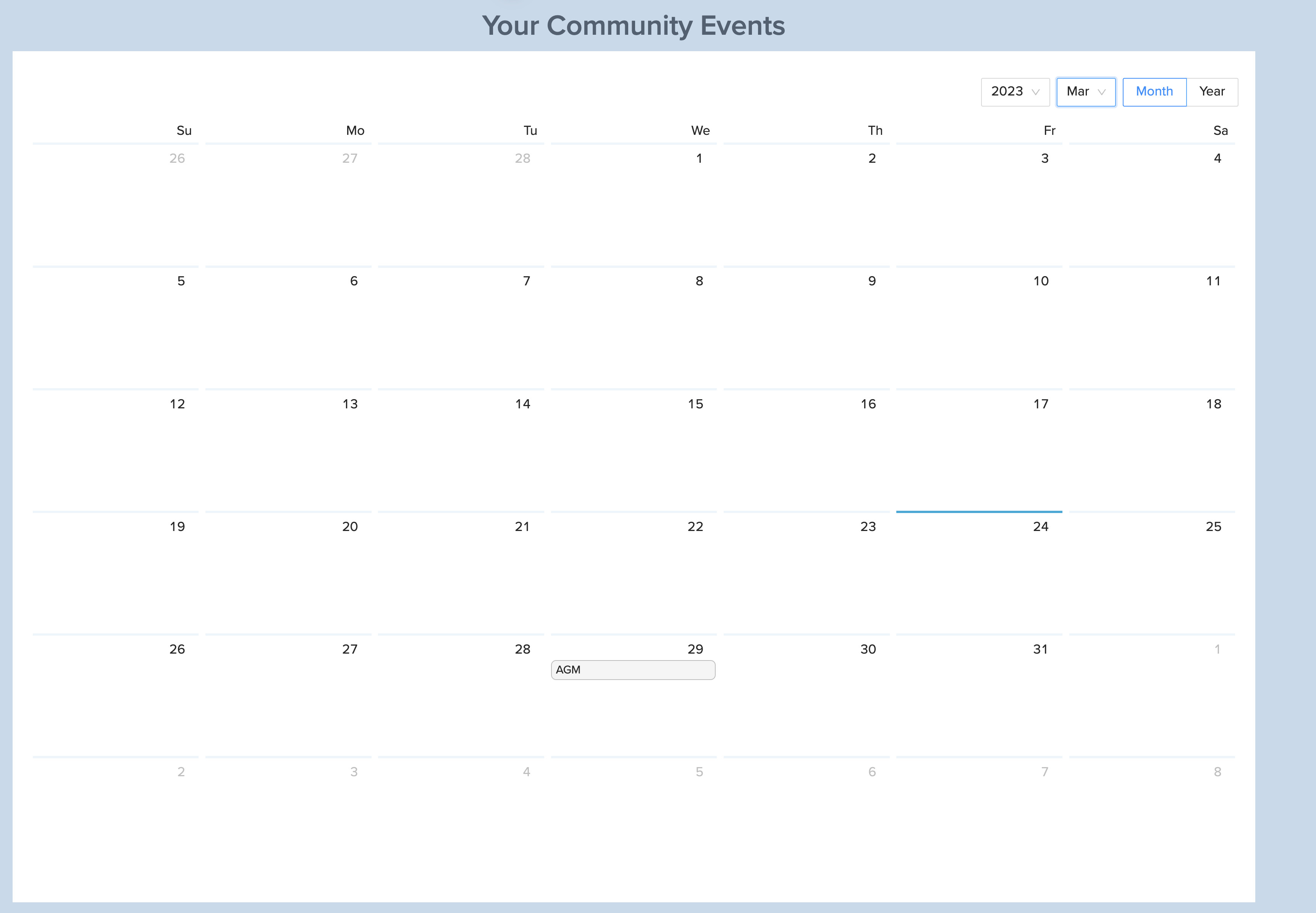Choose March 21 date cell
This screenshot has width=1316, height=913.
461,573
